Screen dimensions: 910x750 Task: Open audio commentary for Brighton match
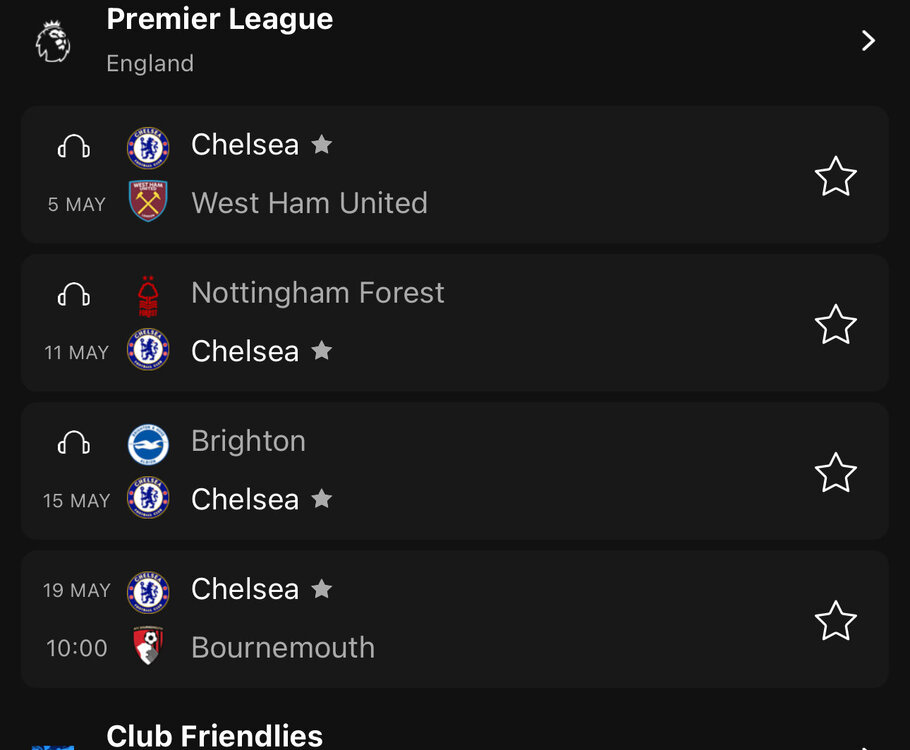(74, 442)
